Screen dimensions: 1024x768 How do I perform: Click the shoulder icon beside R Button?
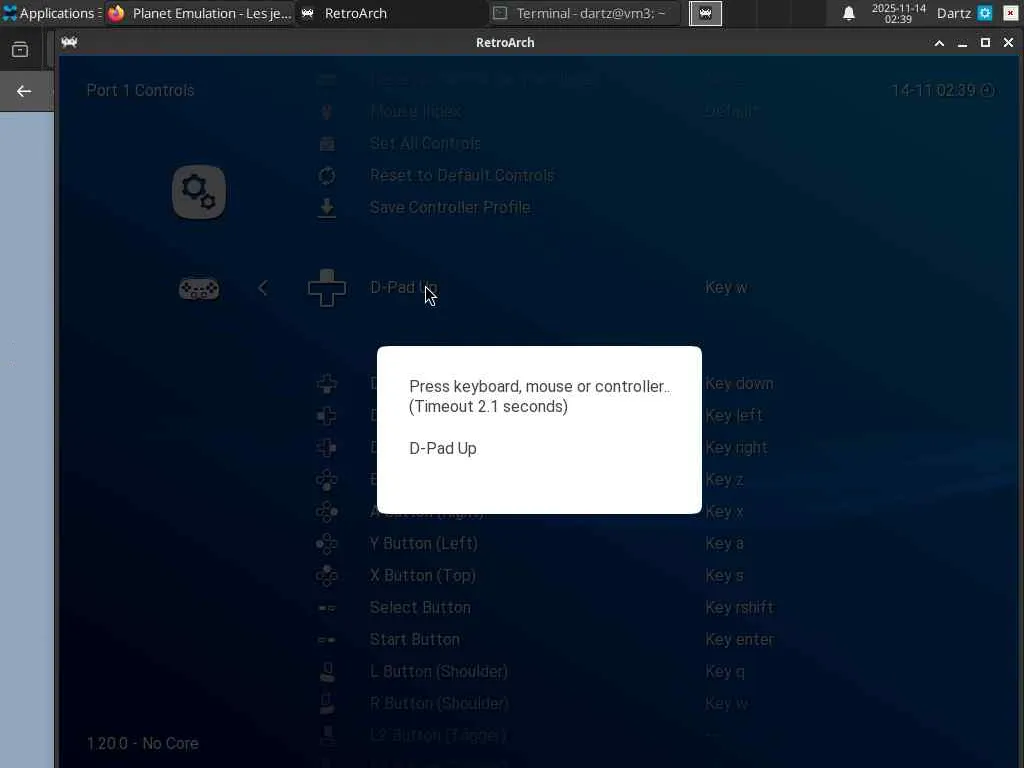tap(327, 704)
